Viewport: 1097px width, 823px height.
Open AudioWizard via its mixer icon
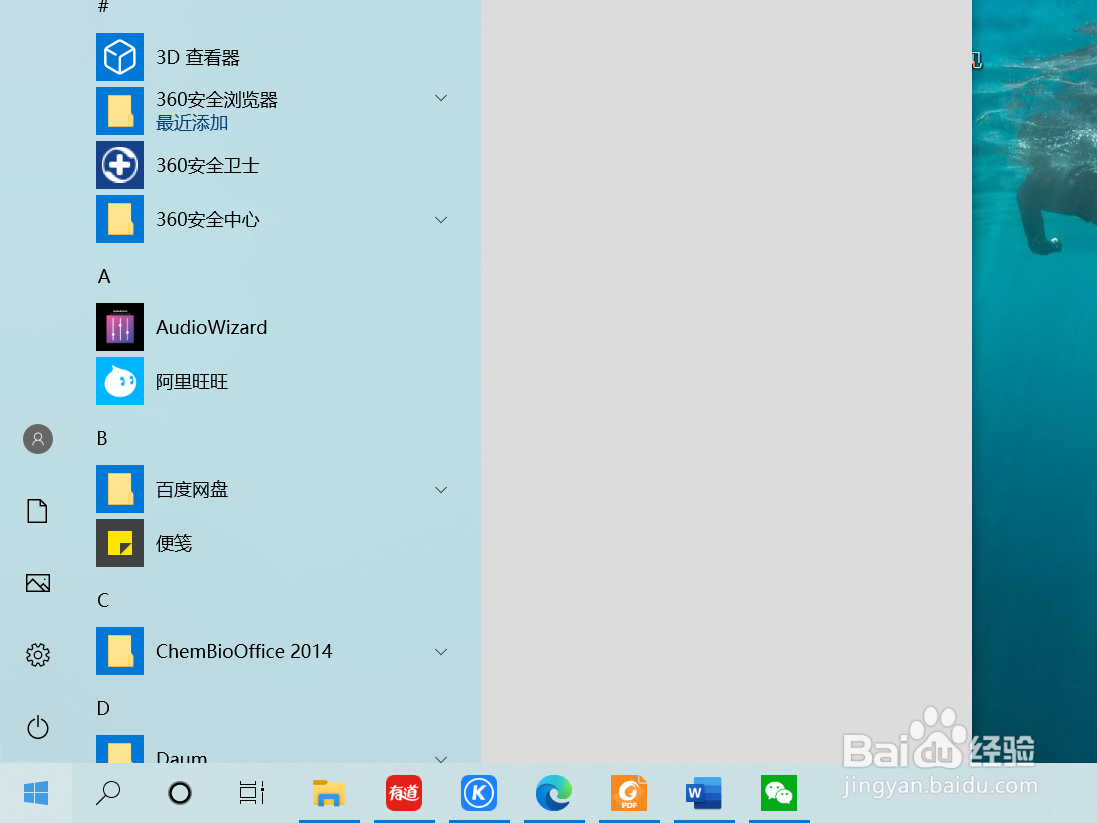[x=120, y=327]
